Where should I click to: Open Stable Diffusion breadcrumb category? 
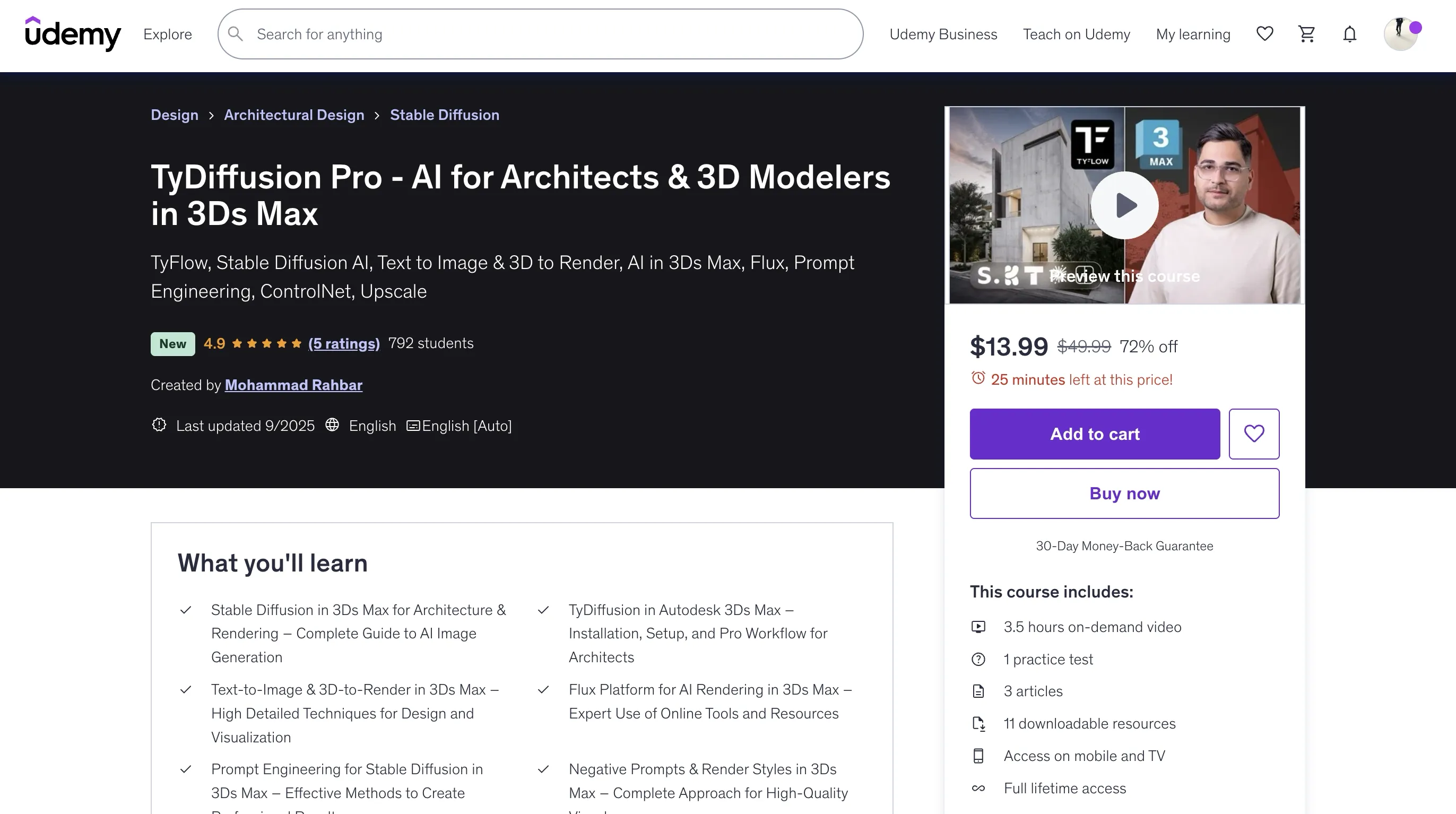coord(444,115)
